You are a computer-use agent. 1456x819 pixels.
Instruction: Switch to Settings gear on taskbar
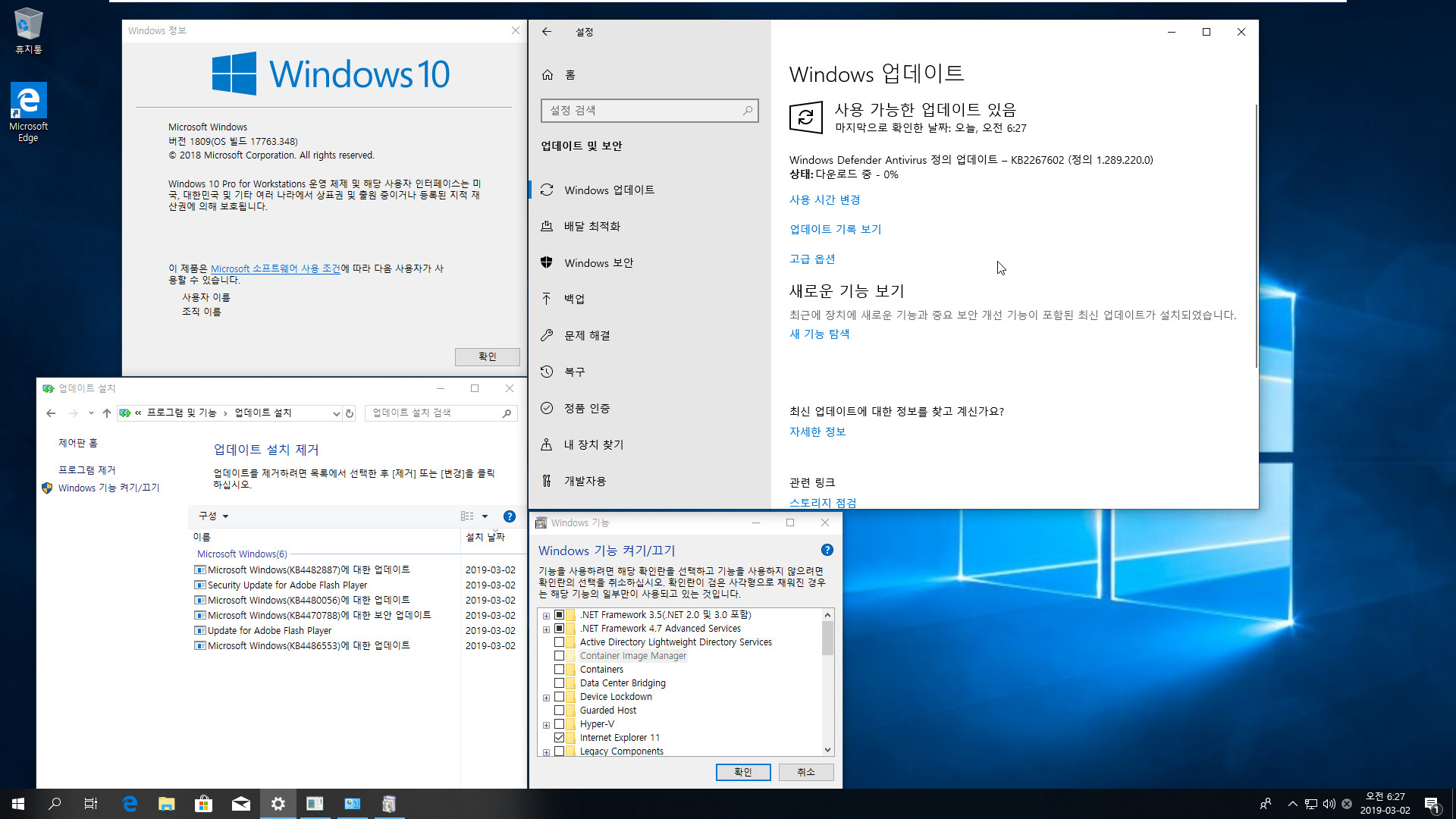(x=278, y=804)
